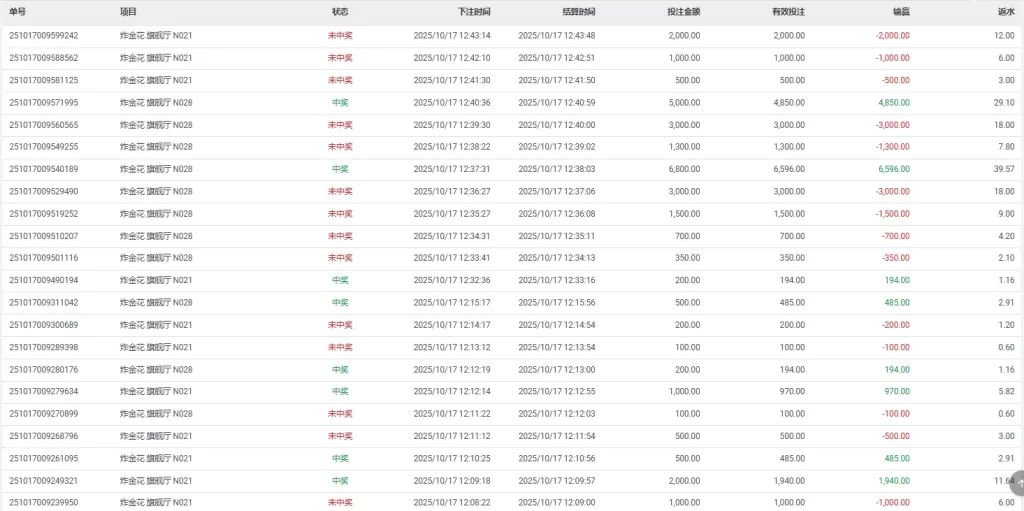Click the 状态 column header
Screen dimensions: 1024x511
[x=340, y=11]
